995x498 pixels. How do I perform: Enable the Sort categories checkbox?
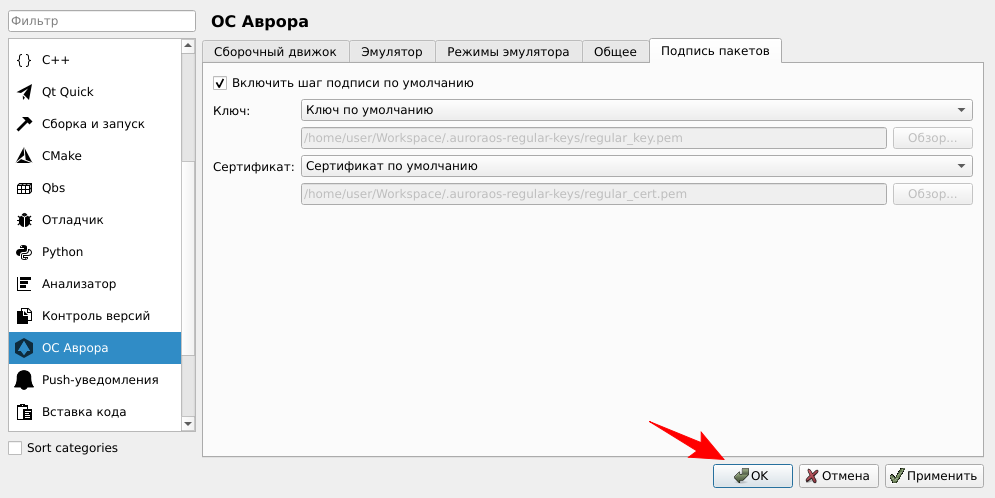pos(15,448)
